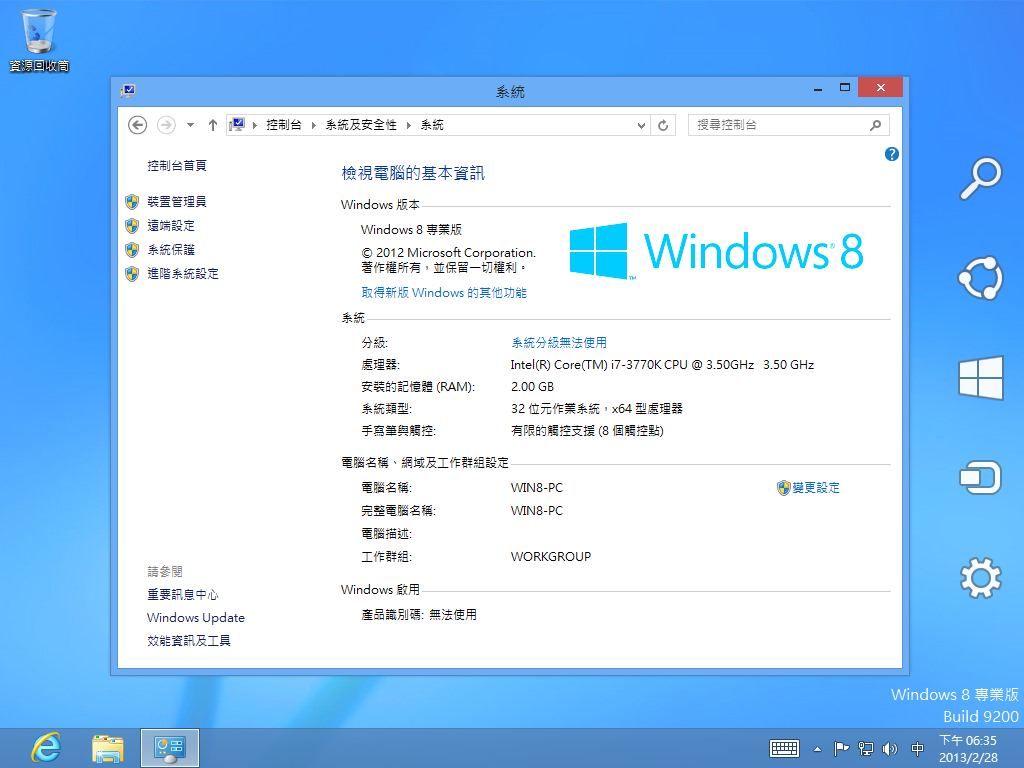Viewport: 1024px width, 768px height.
Task: Open the 系統分級無法使用 link
Action: [559, 342]
